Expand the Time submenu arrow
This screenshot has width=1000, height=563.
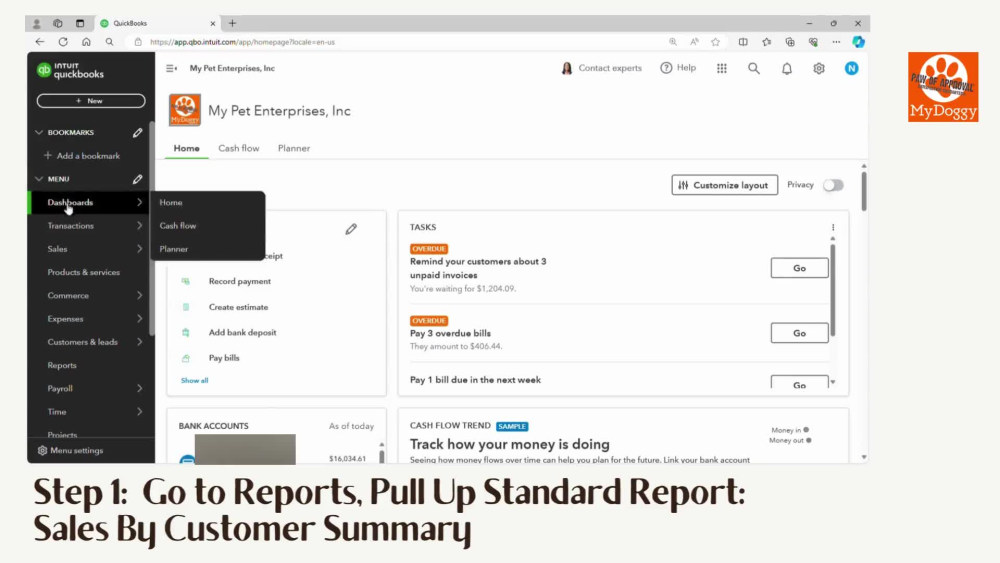(x=139, y=412)
